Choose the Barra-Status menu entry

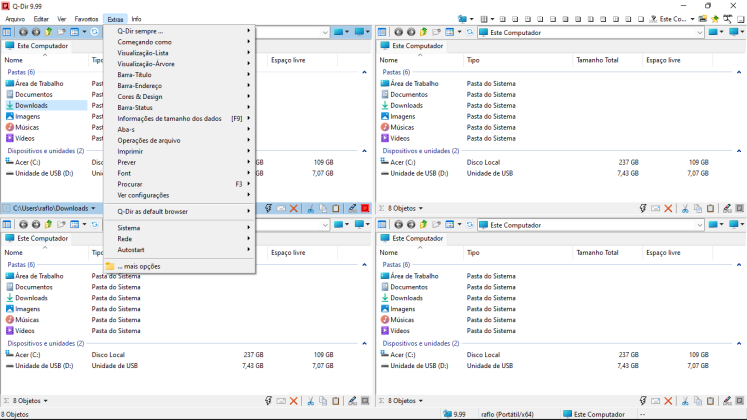click(180, 108)
